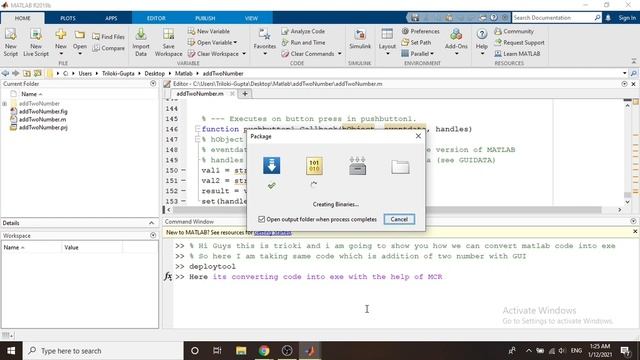The width and height of the screenshot is (640, 360).
Task: Open File Explorer from the taskbar
Action: 241,351
